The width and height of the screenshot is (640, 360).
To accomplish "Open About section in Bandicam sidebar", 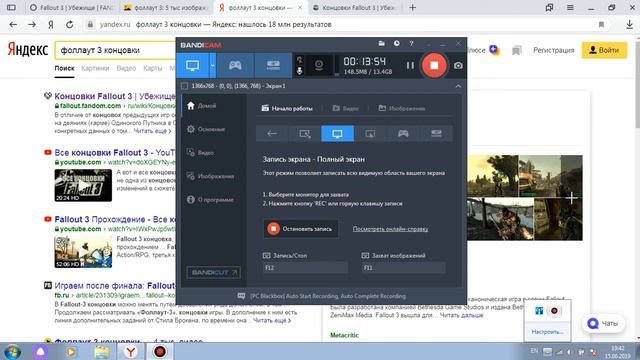I will tap(210, 200).
